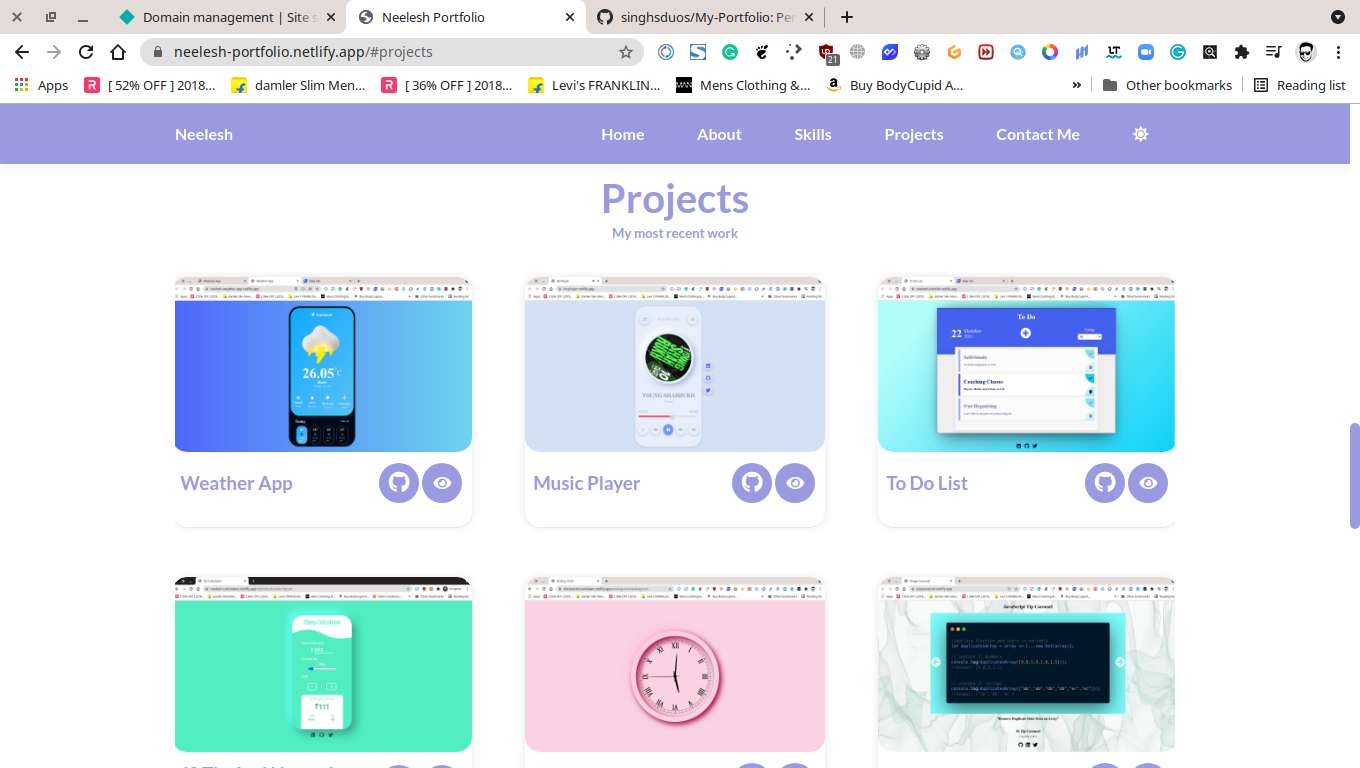This screenshot has width=1360, height=768.
Task: Click the Neelesh site logo text
Action: coord(204,134)
